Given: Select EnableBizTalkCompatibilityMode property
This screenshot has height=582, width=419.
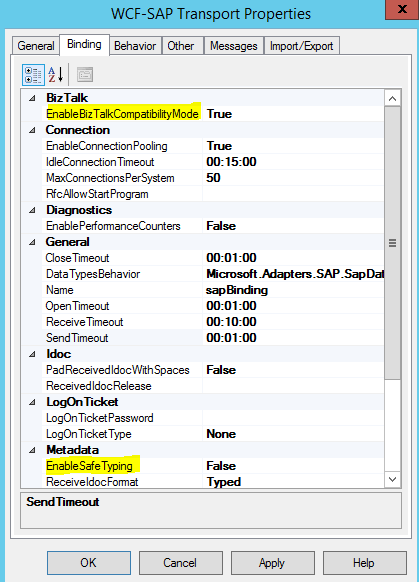Looking at the screenshot, I should coord(122,114).
